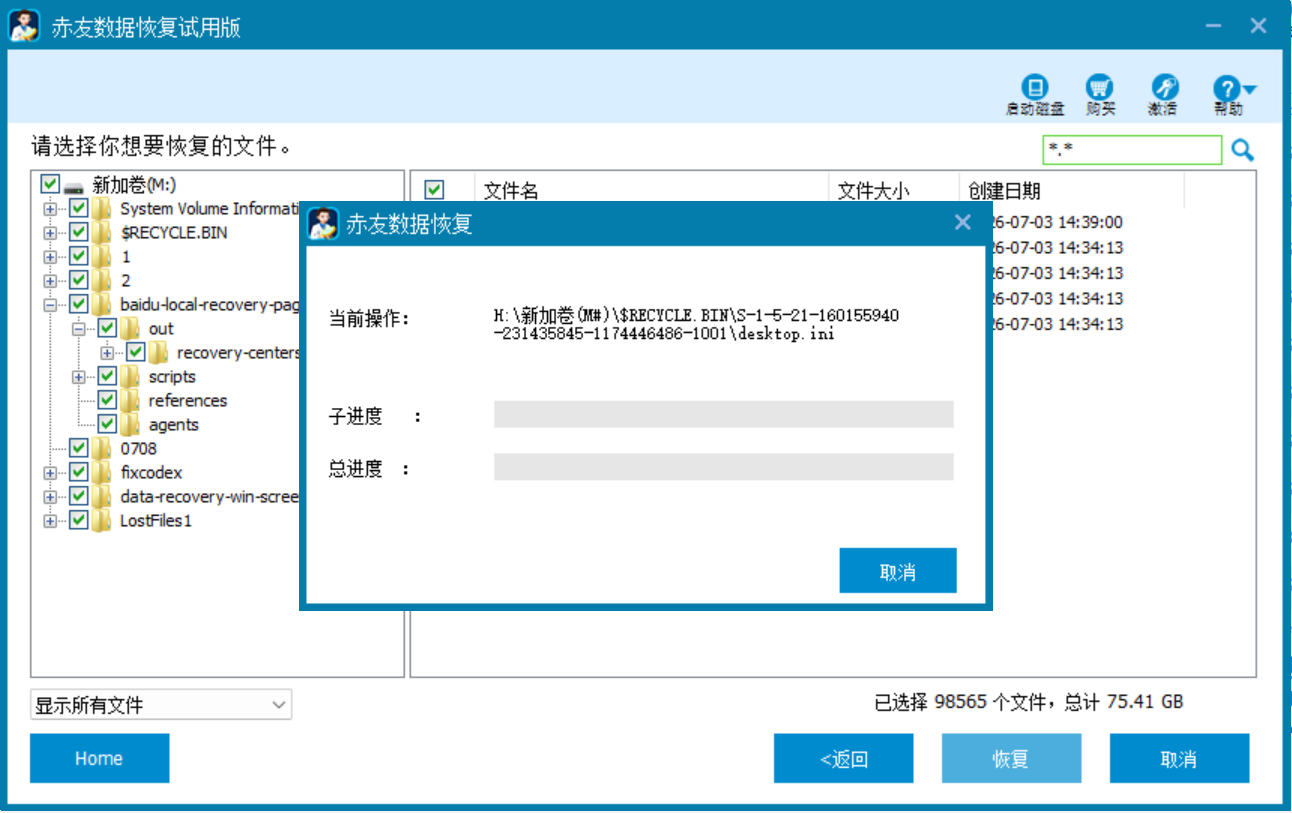
Task: Select the LostFiles1 tree item
Action: [x=155, y=521]
